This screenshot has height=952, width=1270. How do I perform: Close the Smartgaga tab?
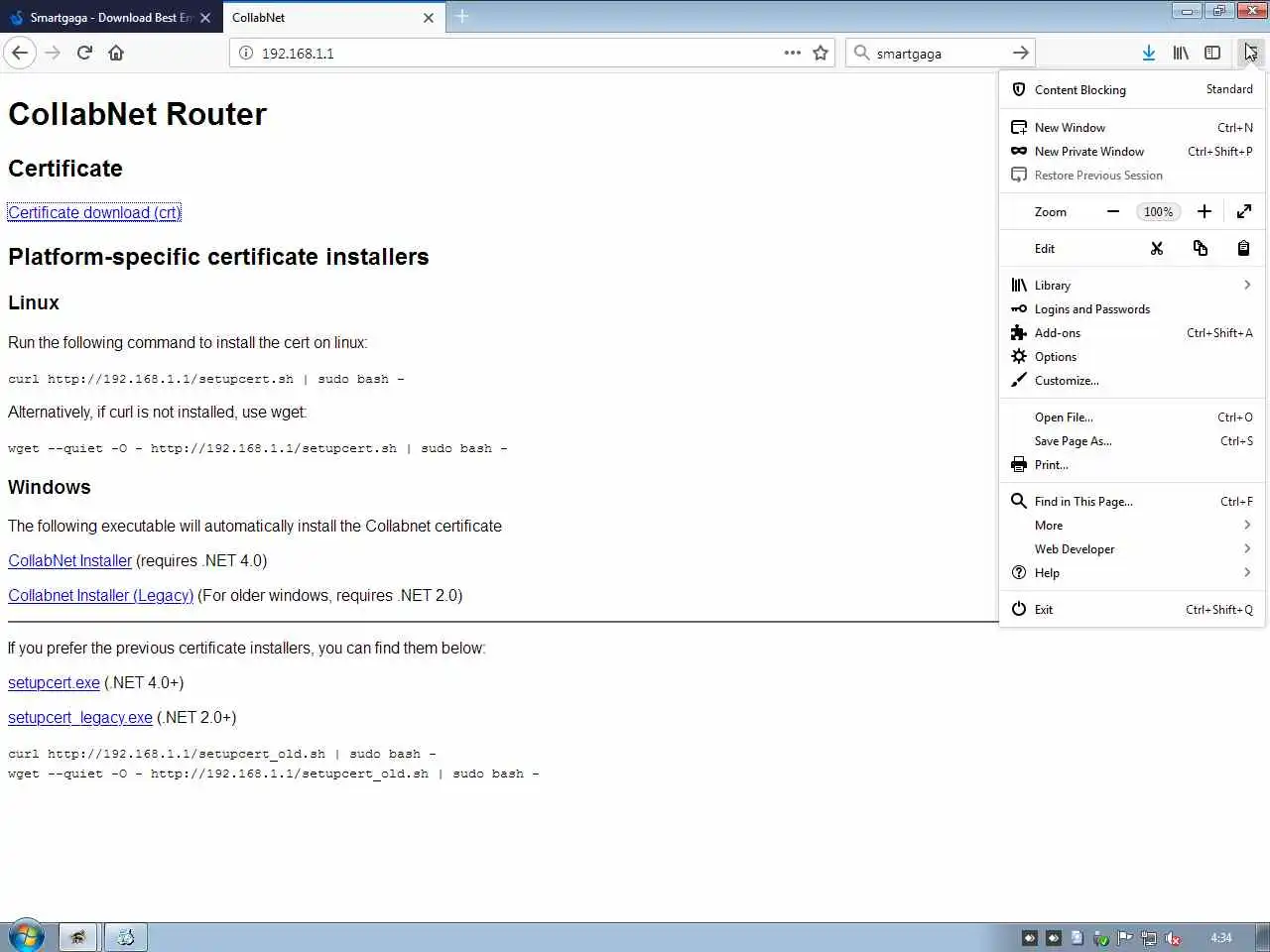(205, 18)
